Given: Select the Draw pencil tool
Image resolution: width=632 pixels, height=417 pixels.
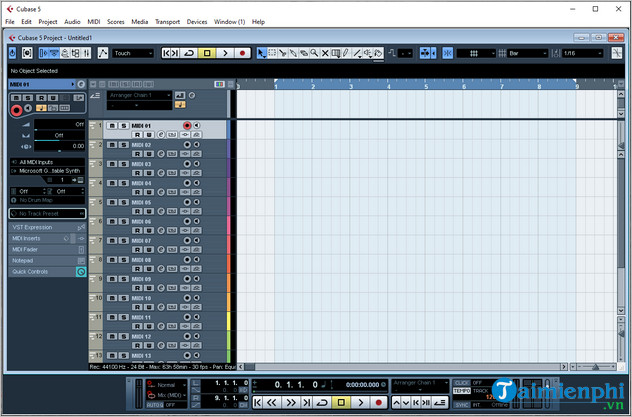Looking at the screenshot, I should 346,53.
